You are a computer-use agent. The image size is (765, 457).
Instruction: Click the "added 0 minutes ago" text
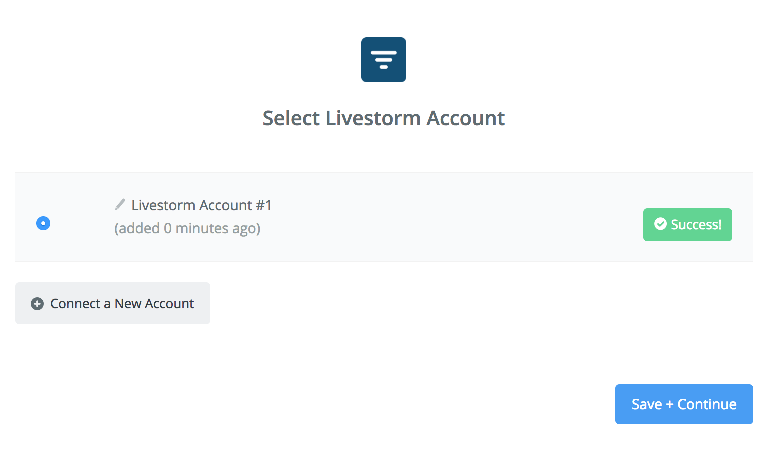[x=187, y=228]
